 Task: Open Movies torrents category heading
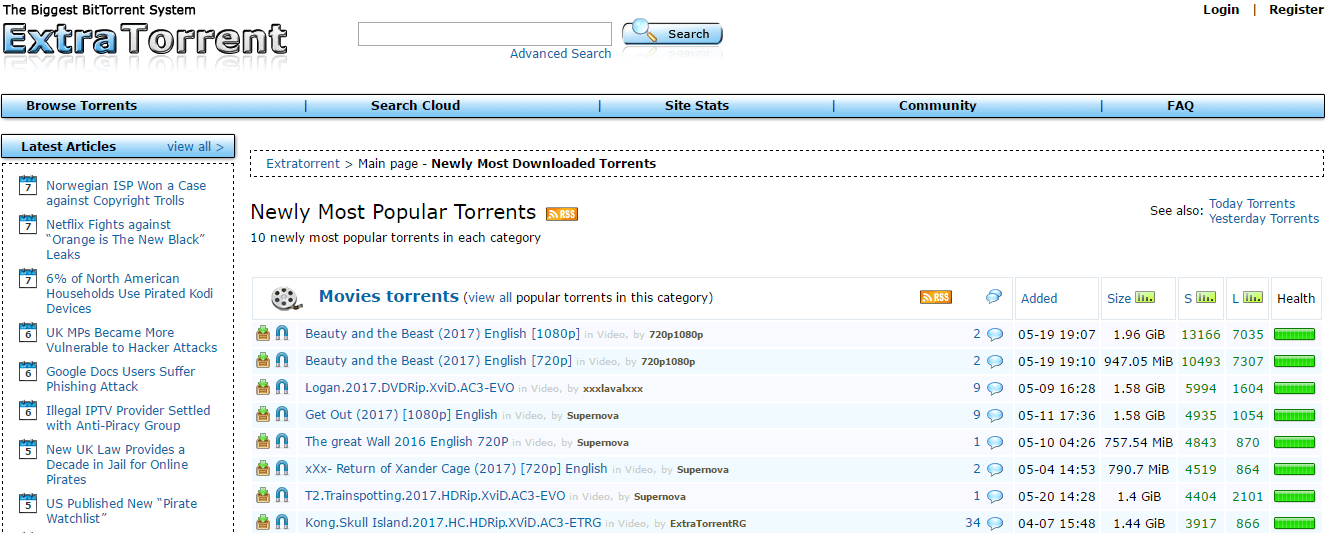click(x=389, y=297)
